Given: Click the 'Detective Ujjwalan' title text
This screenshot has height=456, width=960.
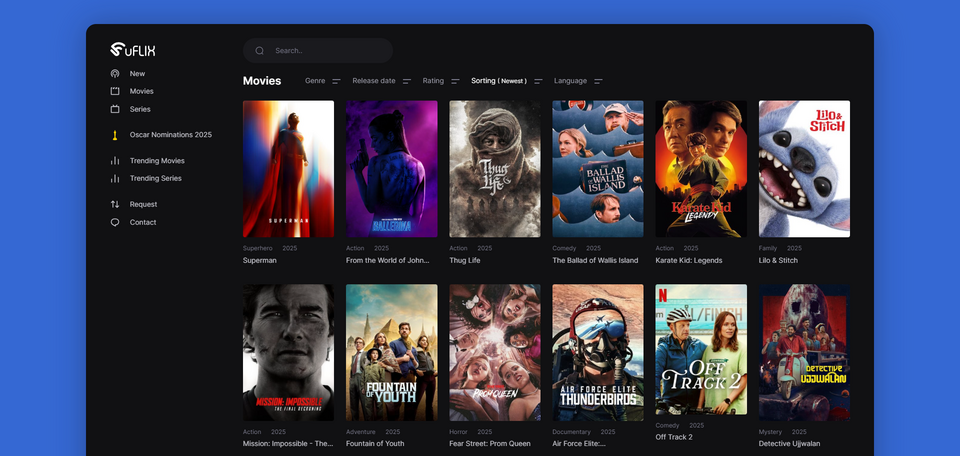Looking at the screenshot, I should tap(789, 443).
